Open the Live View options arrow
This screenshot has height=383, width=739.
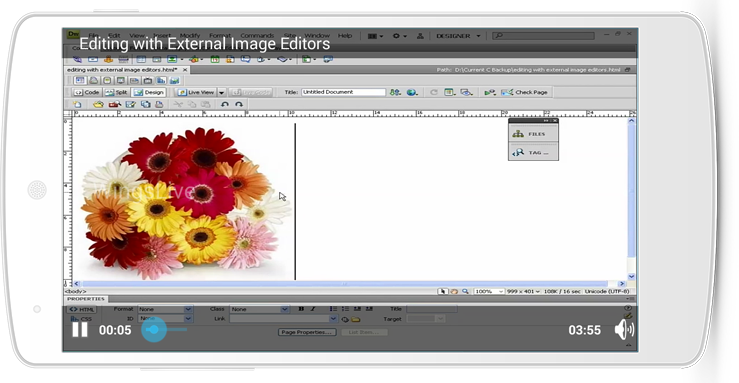point(222,92)
